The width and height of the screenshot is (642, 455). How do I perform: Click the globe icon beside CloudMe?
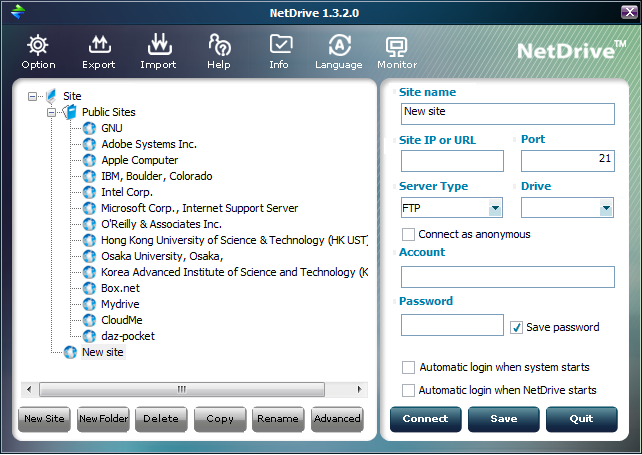(x=89, y=320)
